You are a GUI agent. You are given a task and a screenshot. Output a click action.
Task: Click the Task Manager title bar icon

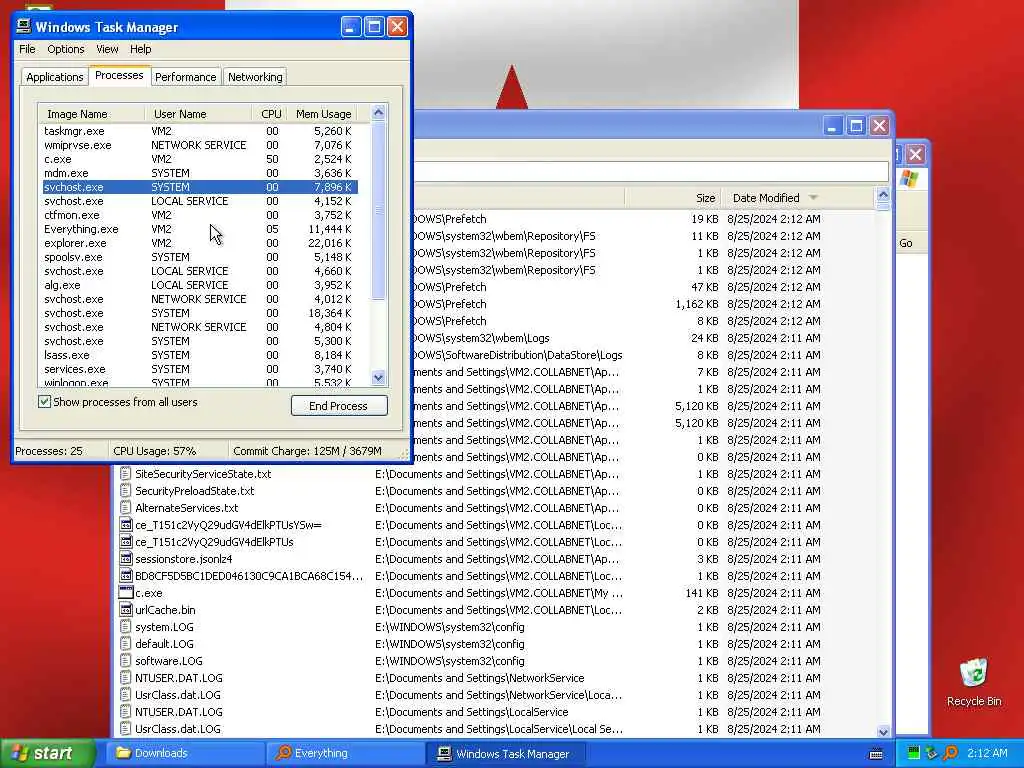[24, 26]
